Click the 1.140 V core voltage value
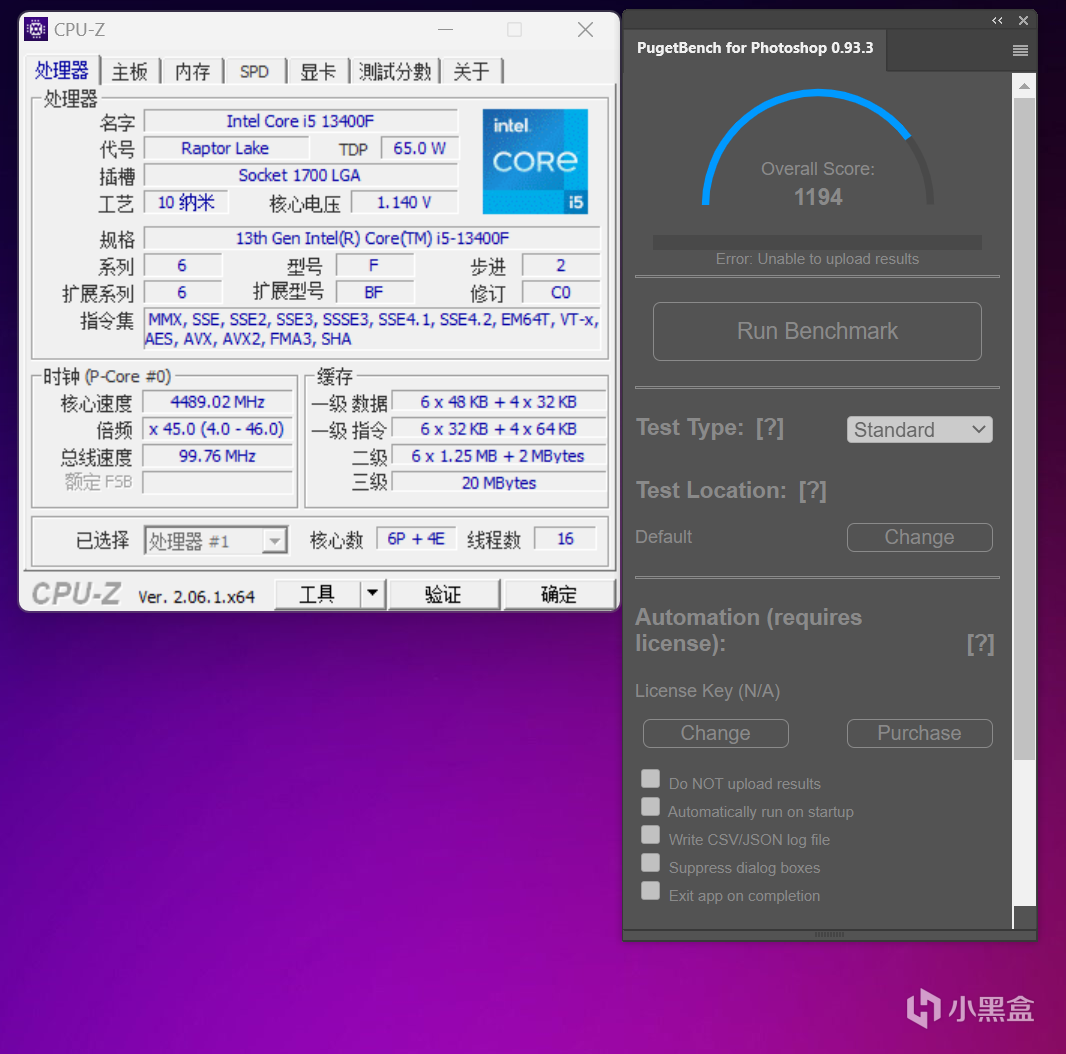 click(405, 203)
